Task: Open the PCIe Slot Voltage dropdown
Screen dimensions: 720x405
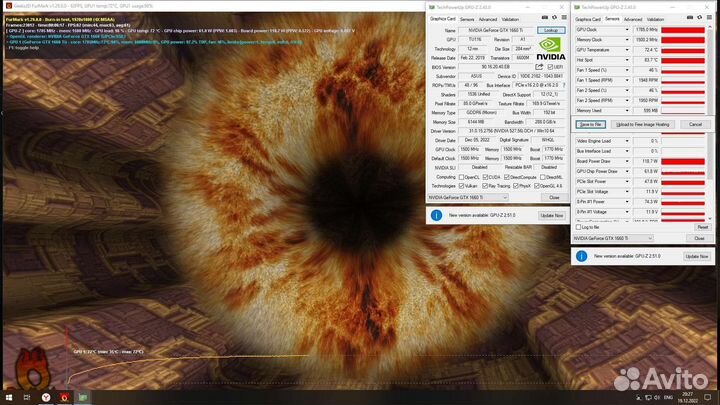Action: tap(627, 191)
